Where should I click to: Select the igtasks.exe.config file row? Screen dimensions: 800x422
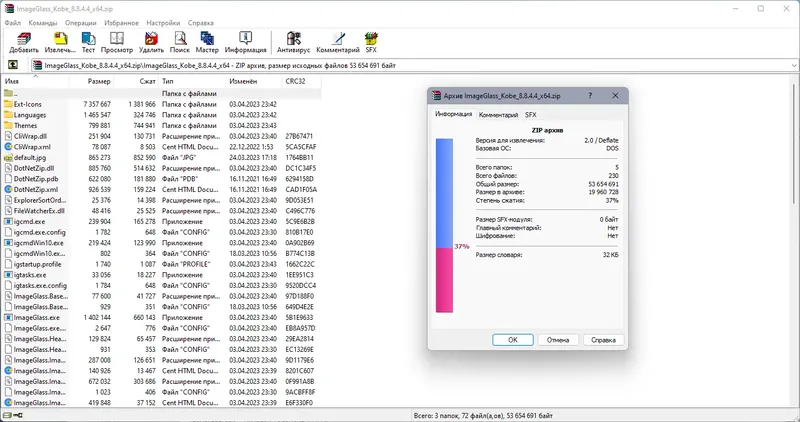tap(161, 286)
